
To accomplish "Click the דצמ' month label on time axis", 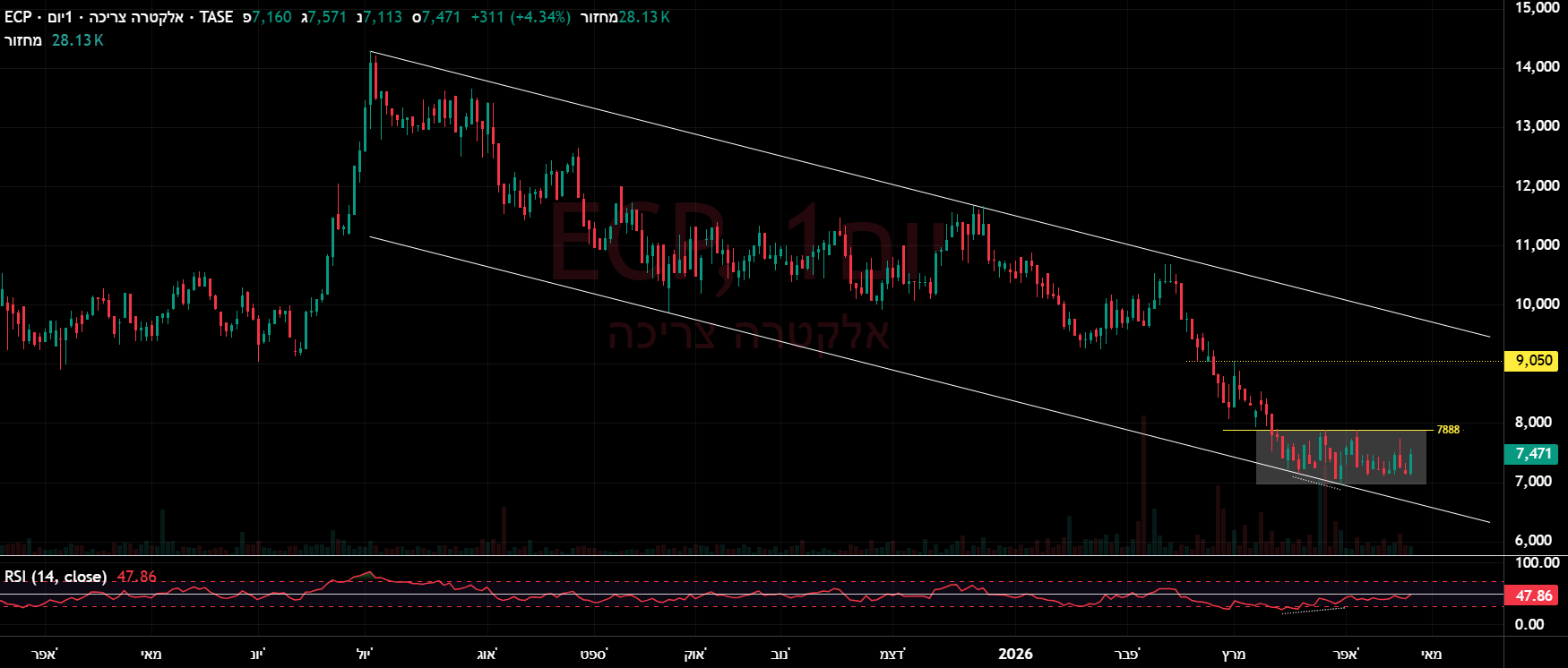I will coord(892,655).
